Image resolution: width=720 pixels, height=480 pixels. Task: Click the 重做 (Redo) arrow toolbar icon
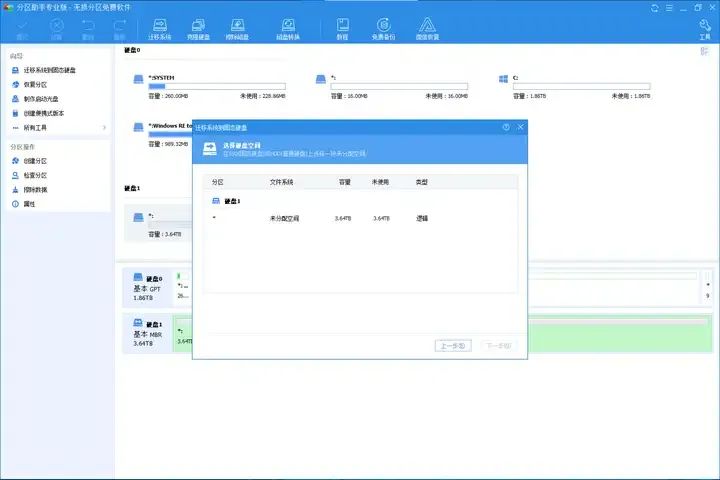tap(119, 29)
